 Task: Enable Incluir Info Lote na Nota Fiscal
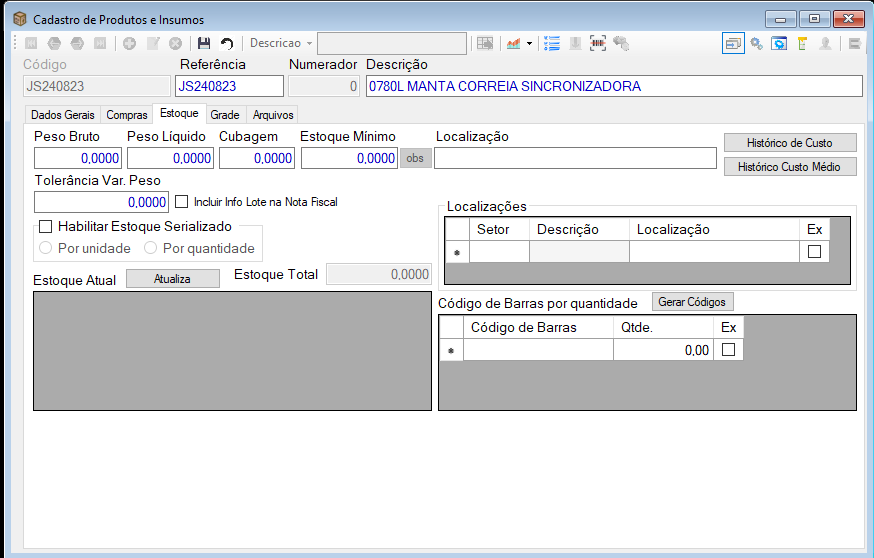tap(181, 202)
